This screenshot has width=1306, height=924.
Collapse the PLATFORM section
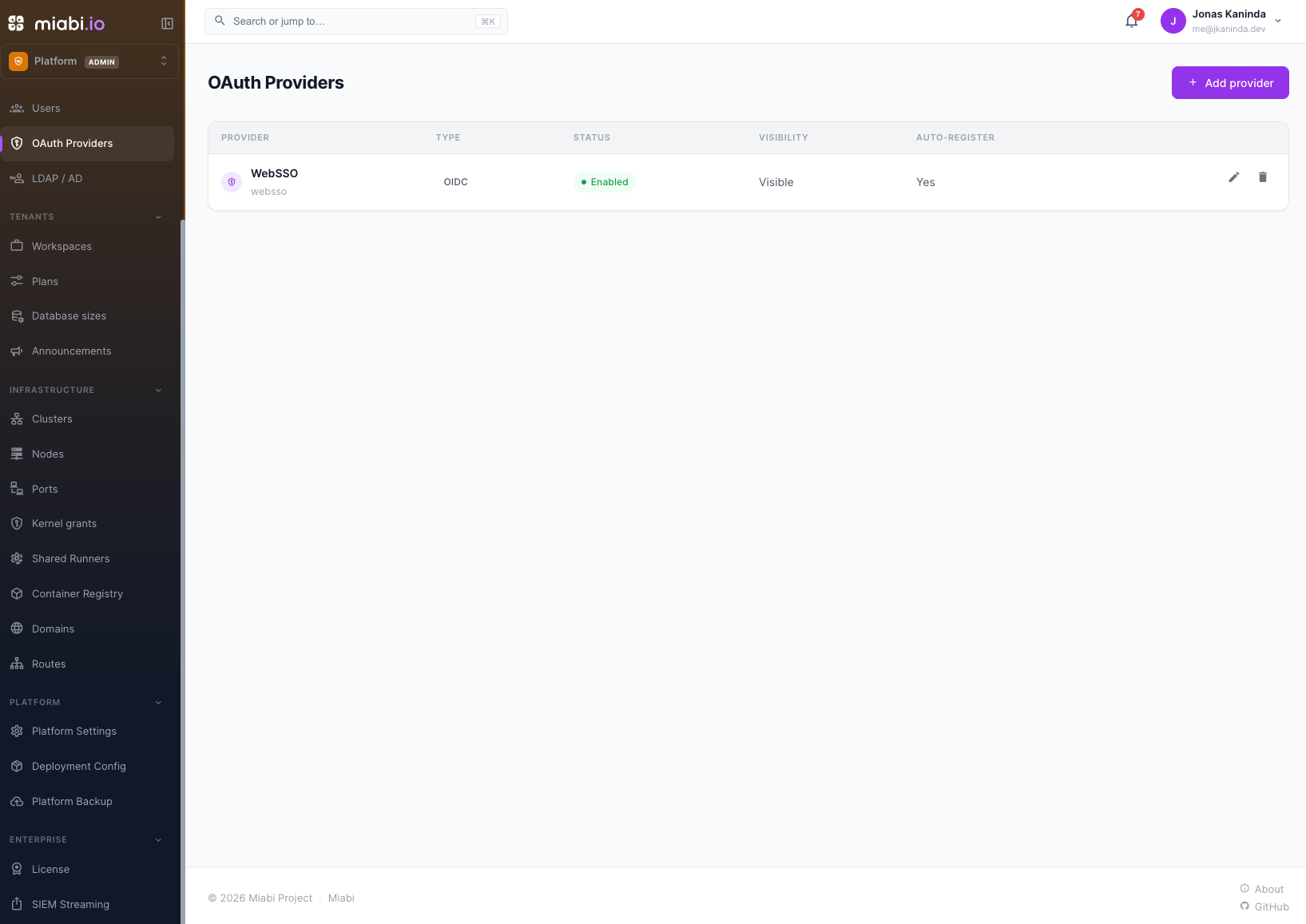click(158, 703)
